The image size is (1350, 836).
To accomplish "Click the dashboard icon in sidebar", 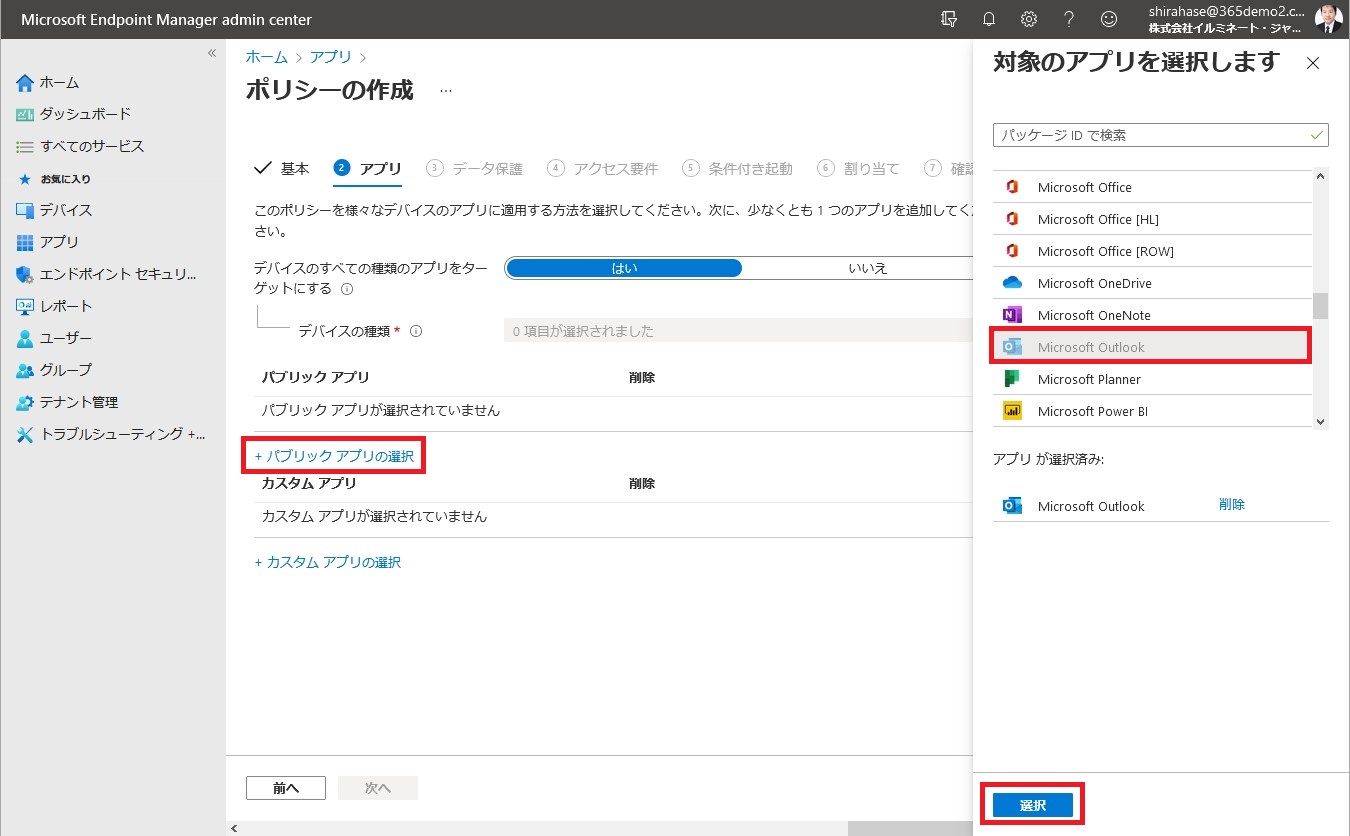I will (25, 114).
